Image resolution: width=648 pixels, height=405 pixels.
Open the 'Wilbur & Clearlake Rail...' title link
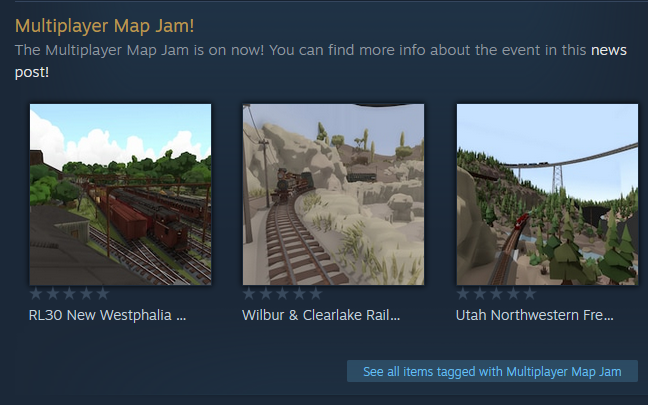pos(321,315)
